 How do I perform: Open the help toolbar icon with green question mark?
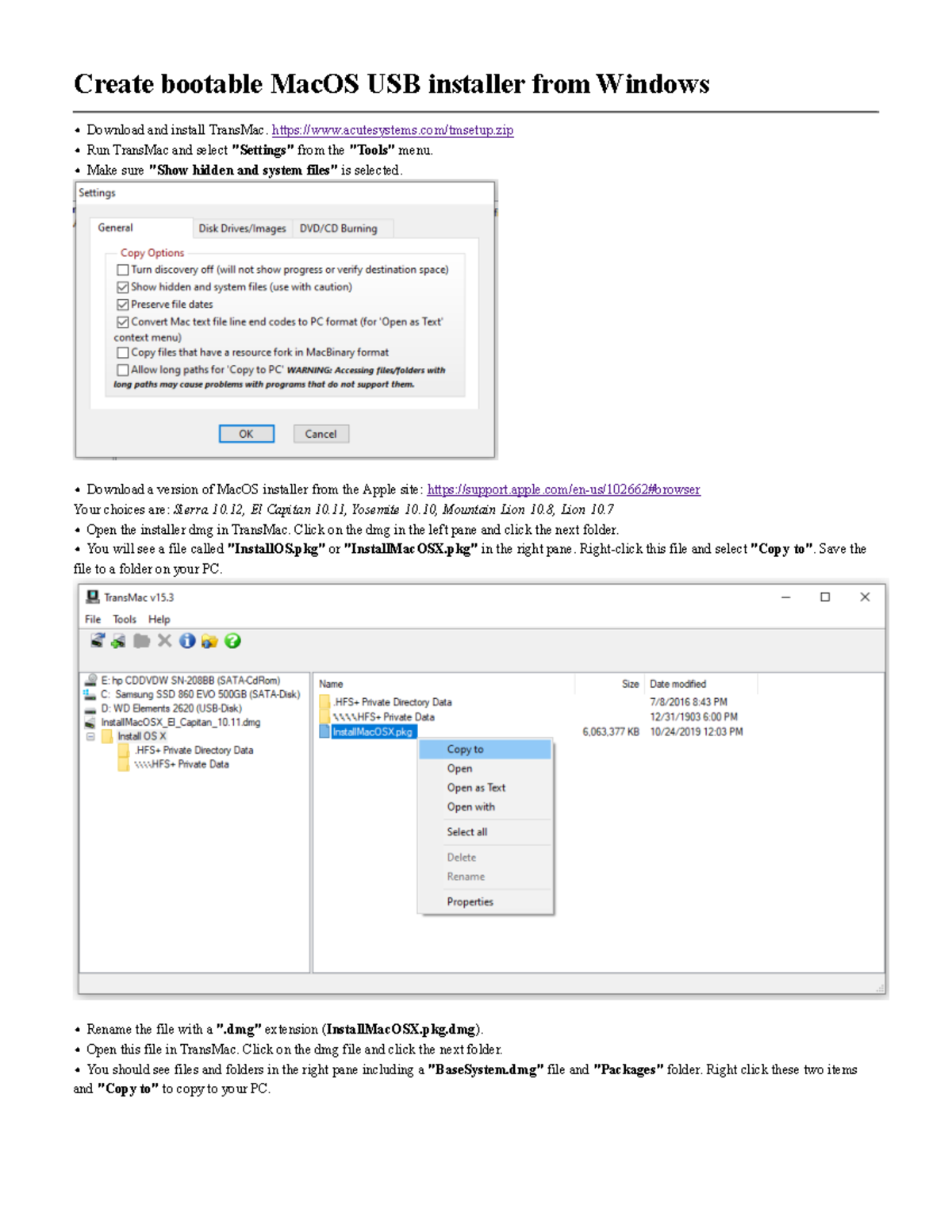pyautogui.click(x=230, y=641)
